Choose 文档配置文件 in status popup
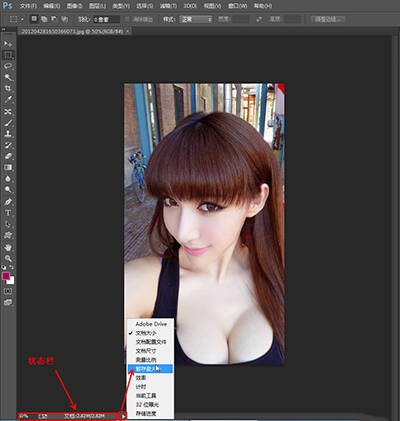Viewport: 400px width, 421px height. point(151,342)
